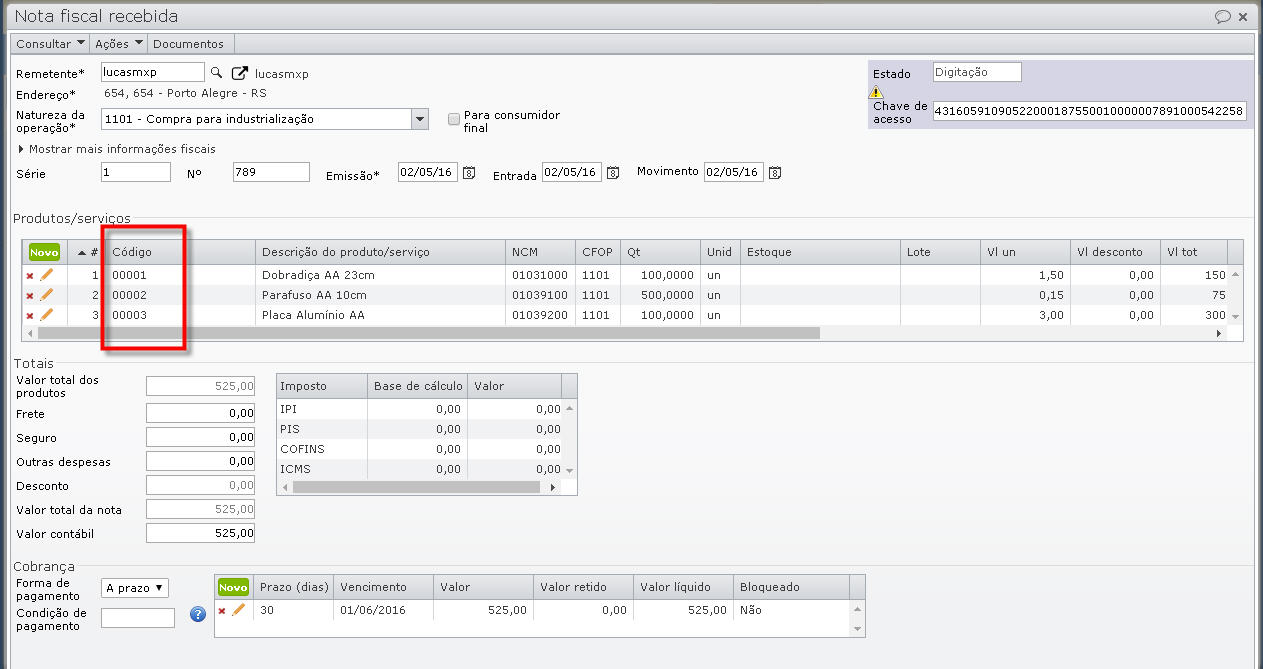This screenshot has height=669, width=1263.
Task: Open the Forma de pagamento dropdown
Action: point(135,588)
